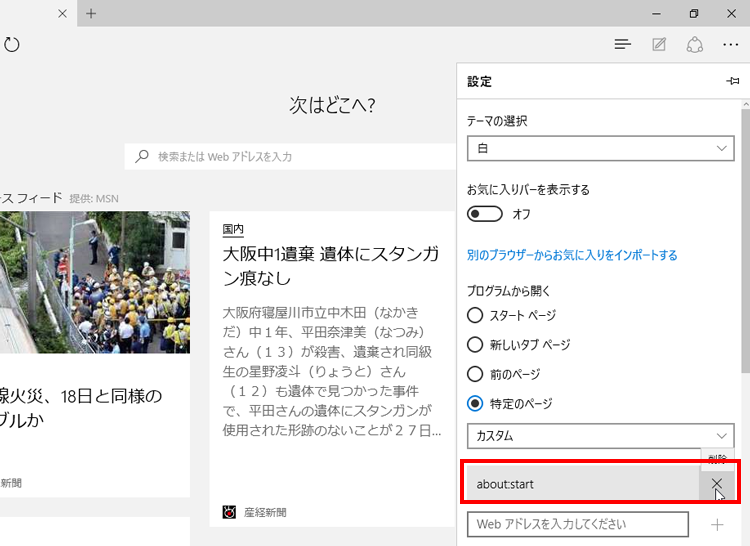Viewport: 750px width, 546px height.
Task: Close the current browser tab
Action: click(62, 13)
